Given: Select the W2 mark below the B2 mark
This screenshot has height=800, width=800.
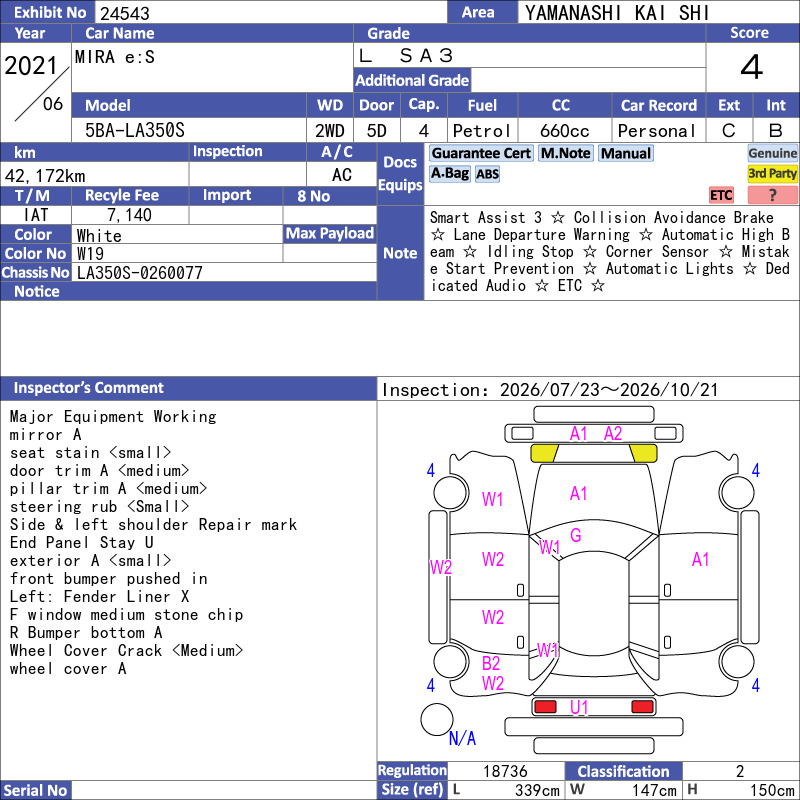Looking at the screenshot, I should [493, 683].
